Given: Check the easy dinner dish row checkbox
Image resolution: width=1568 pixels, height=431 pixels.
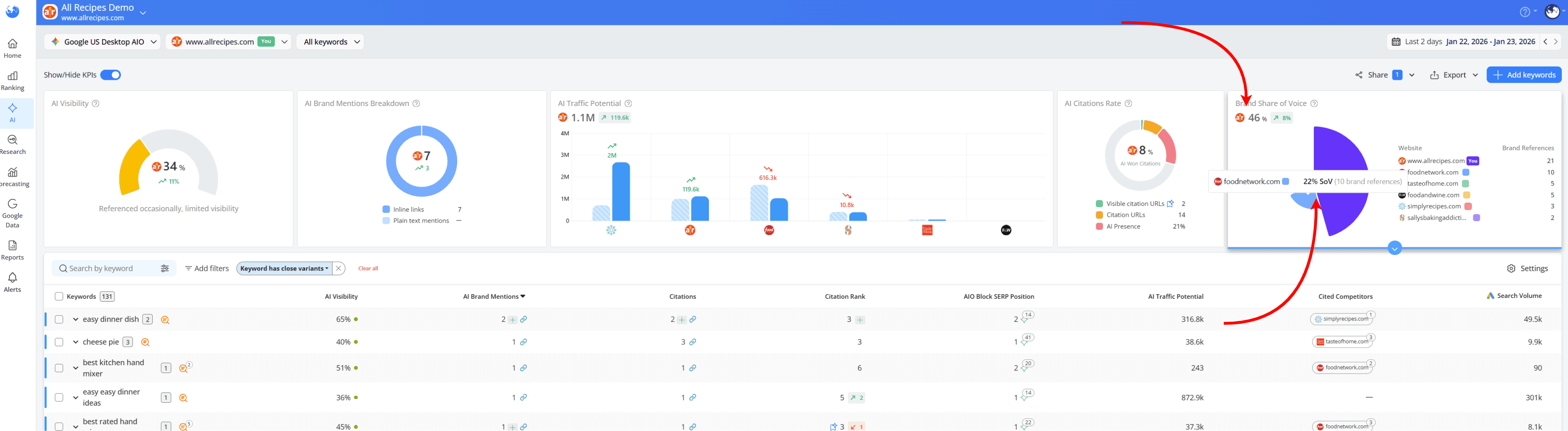Looking at the screenshot, I should tap(59, 320).
